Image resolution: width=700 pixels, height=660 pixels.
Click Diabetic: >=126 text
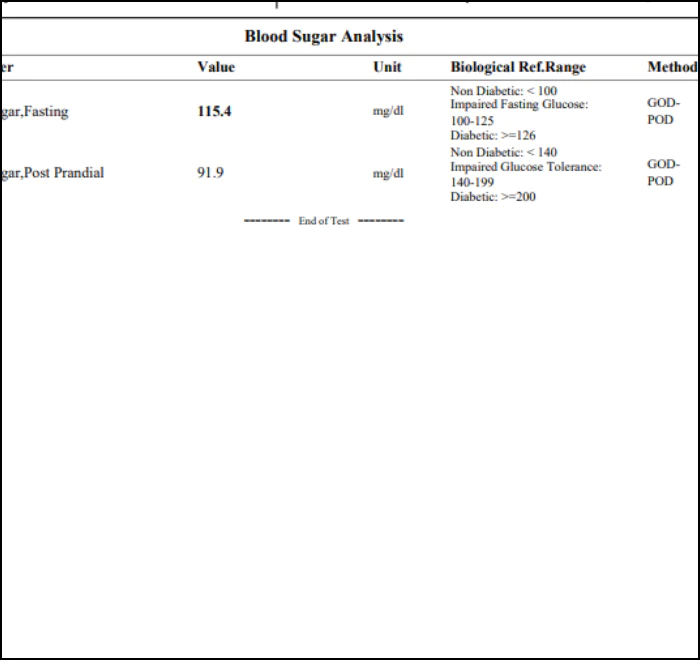pos(493,135)
